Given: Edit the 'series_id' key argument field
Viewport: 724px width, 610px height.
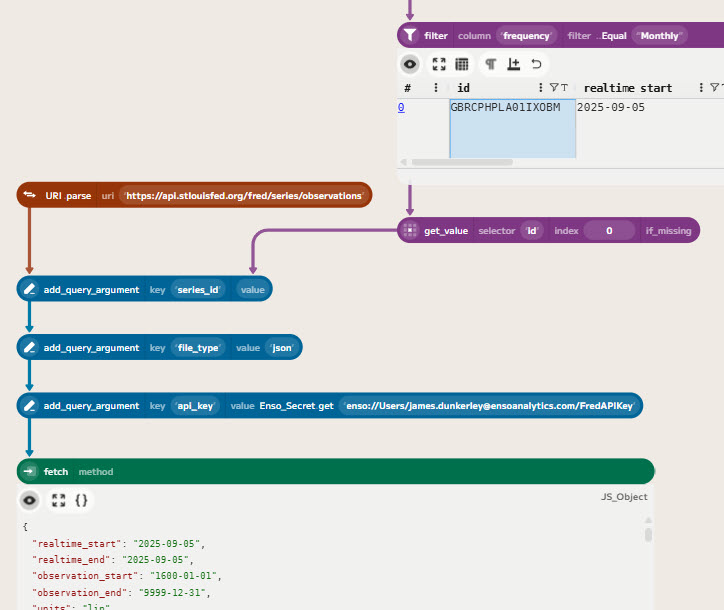Looking at the screenshot, I should pyautogui.click(x=198, y=290).
